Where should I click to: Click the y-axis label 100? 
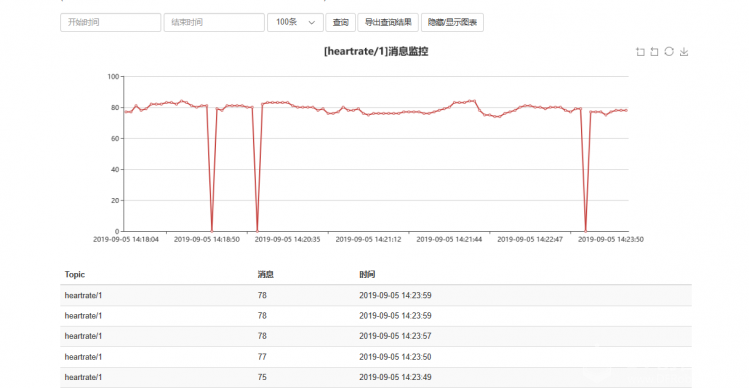(113, 76)
